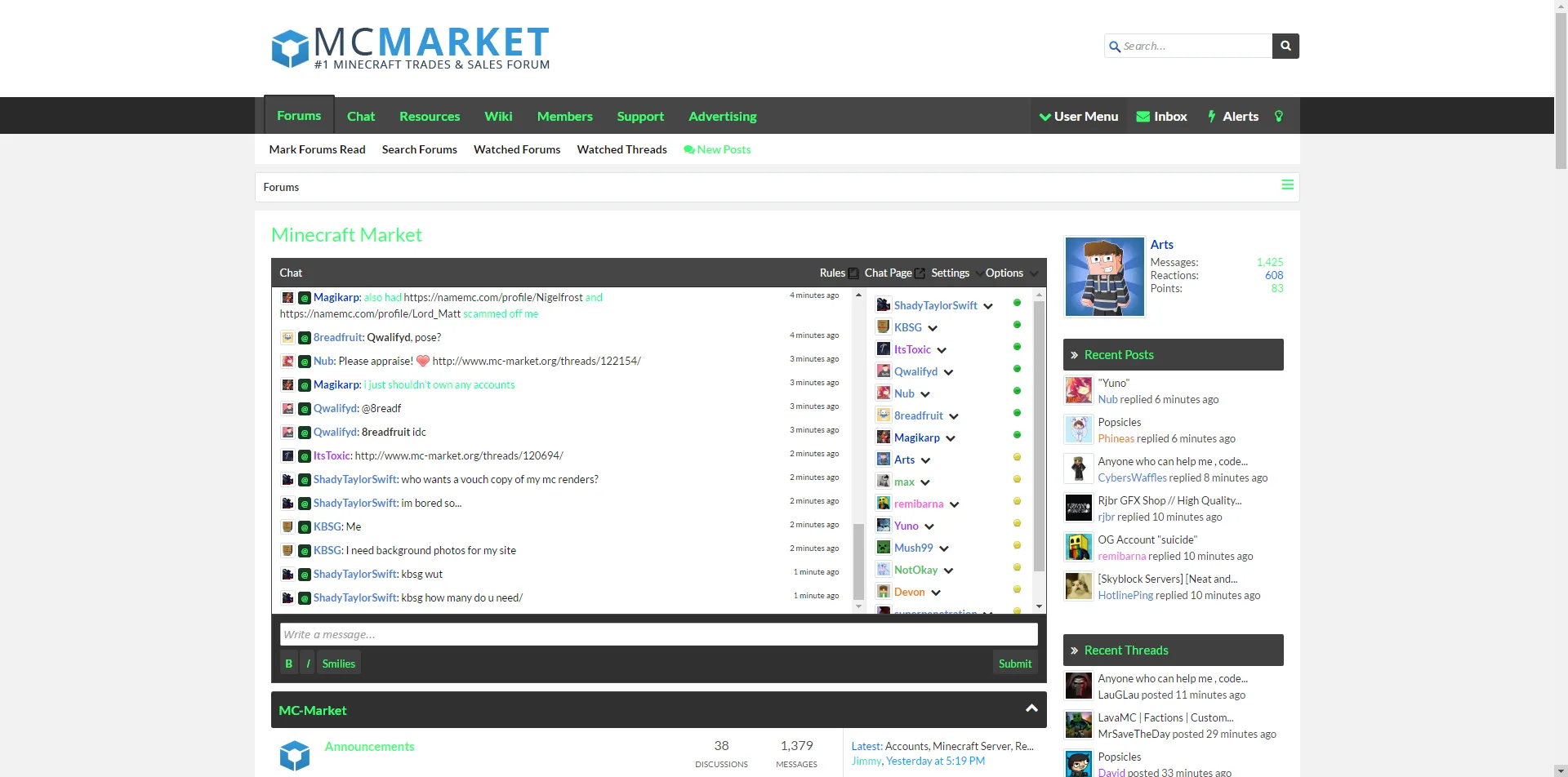Image resolution: width=1568 pixels, height=777 pixels.
Task: Select the Members tab
Action: 565,116
